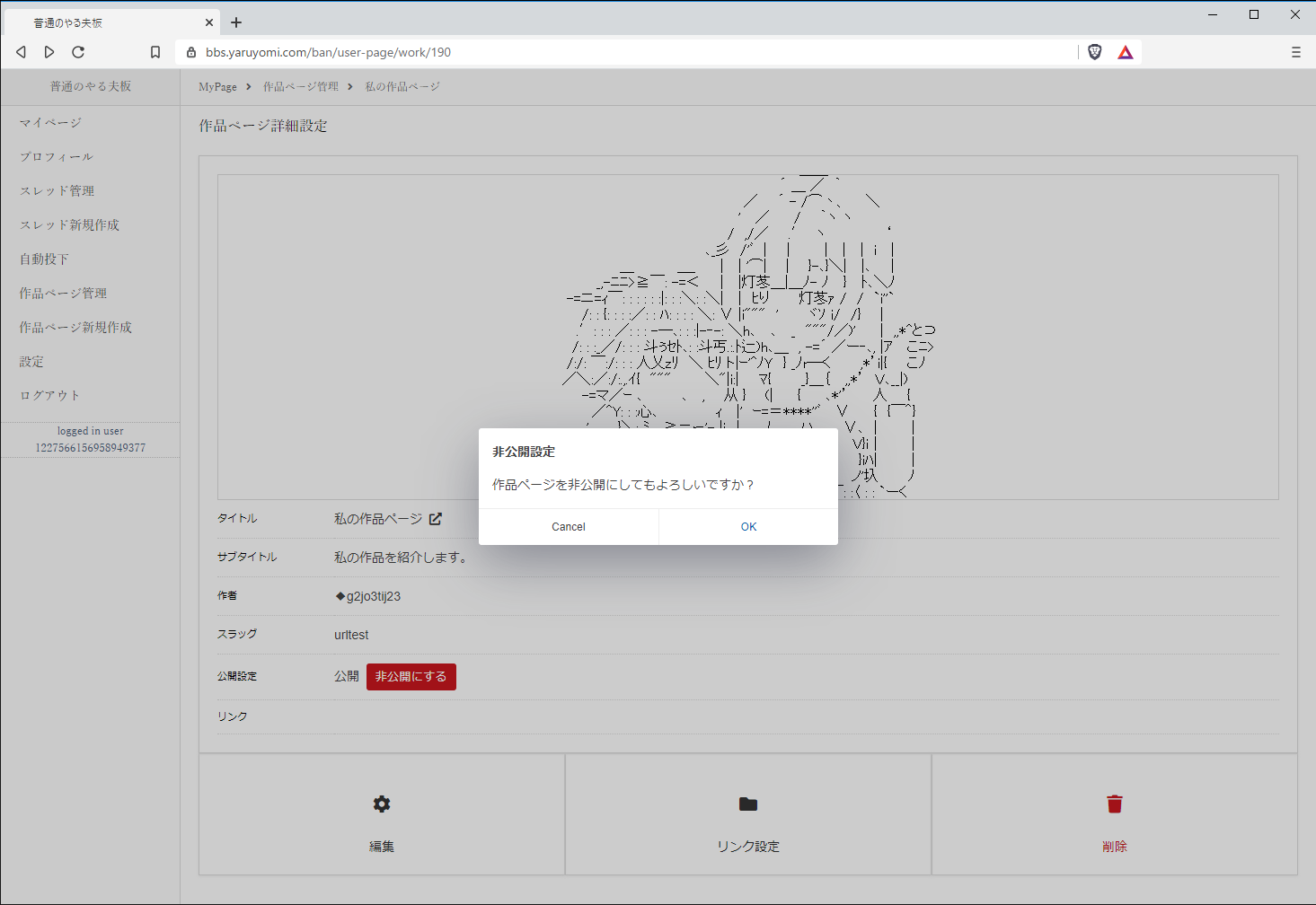Viewport: 1316px width, 905px height.
Task: Click the Brave shield icon in toolbar
Action: (x=1094, y=52)
